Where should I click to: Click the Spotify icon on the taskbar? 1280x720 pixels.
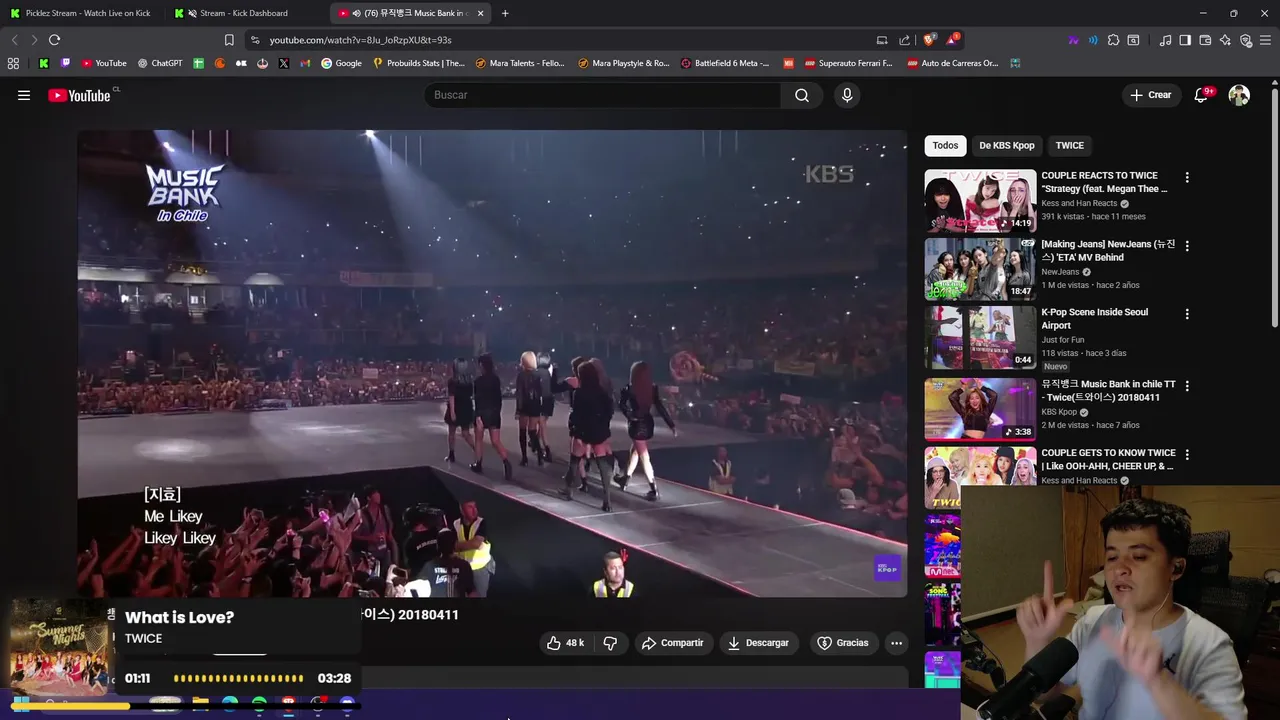coord(259,704)
